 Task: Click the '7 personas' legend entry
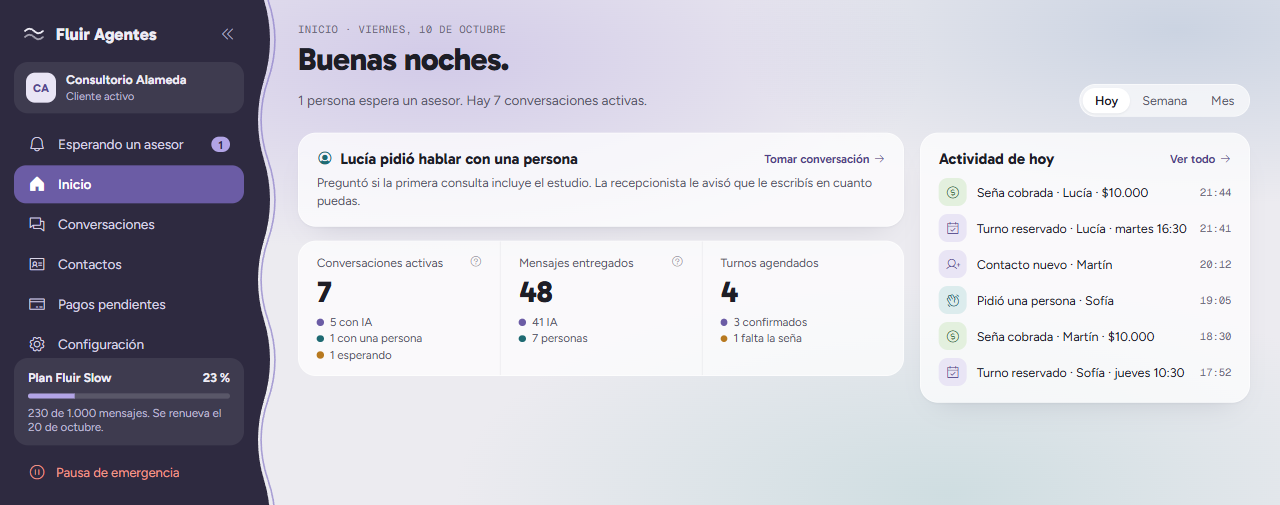(553, 338)
